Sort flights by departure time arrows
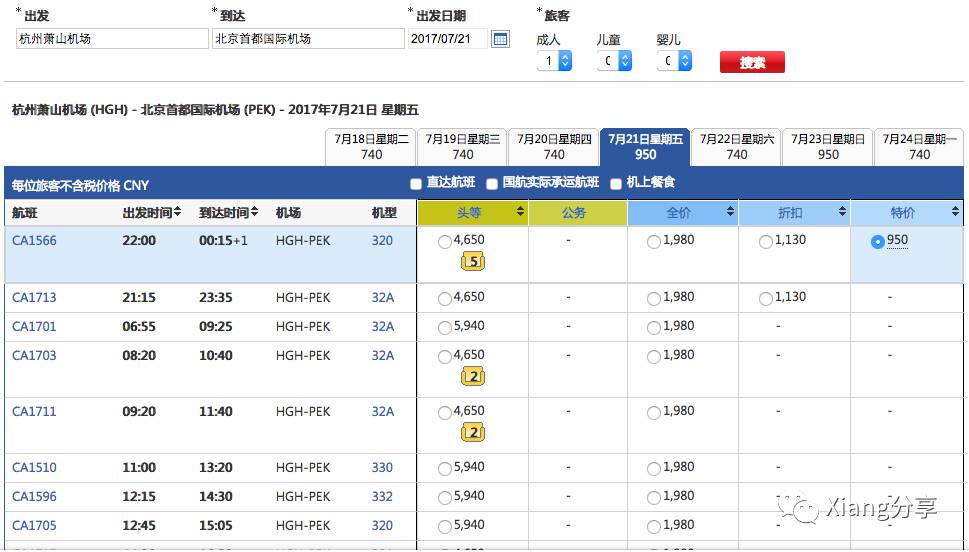The width and height of the screenshot is (969, 552). pos(178,213)
